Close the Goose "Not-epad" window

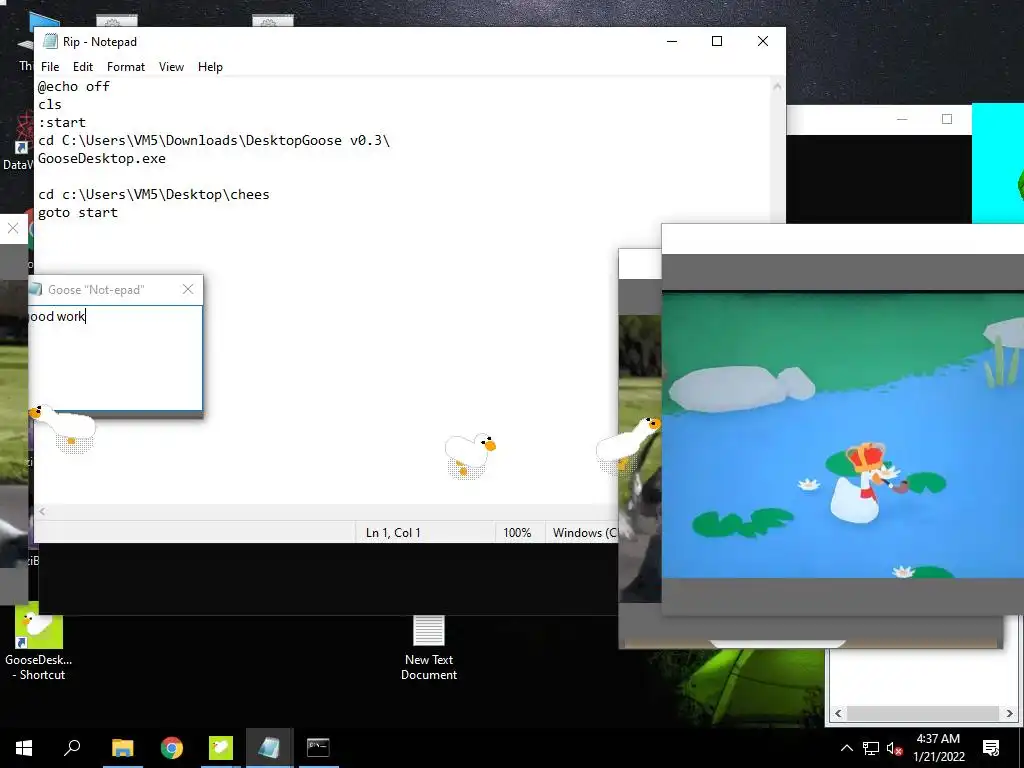pos(188,289)
